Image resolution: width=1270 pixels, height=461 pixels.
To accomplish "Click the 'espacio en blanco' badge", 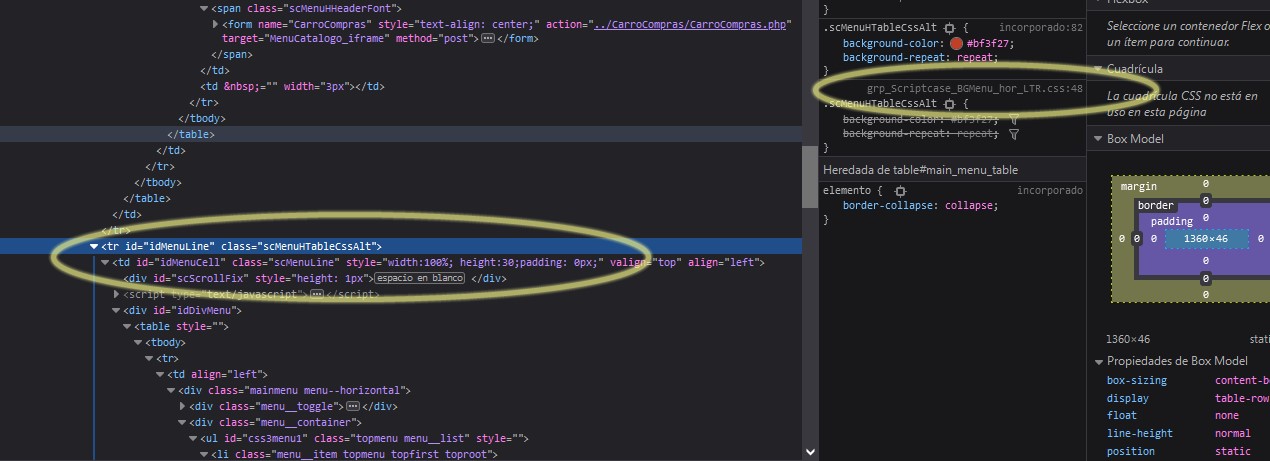I will coord(419,278).
